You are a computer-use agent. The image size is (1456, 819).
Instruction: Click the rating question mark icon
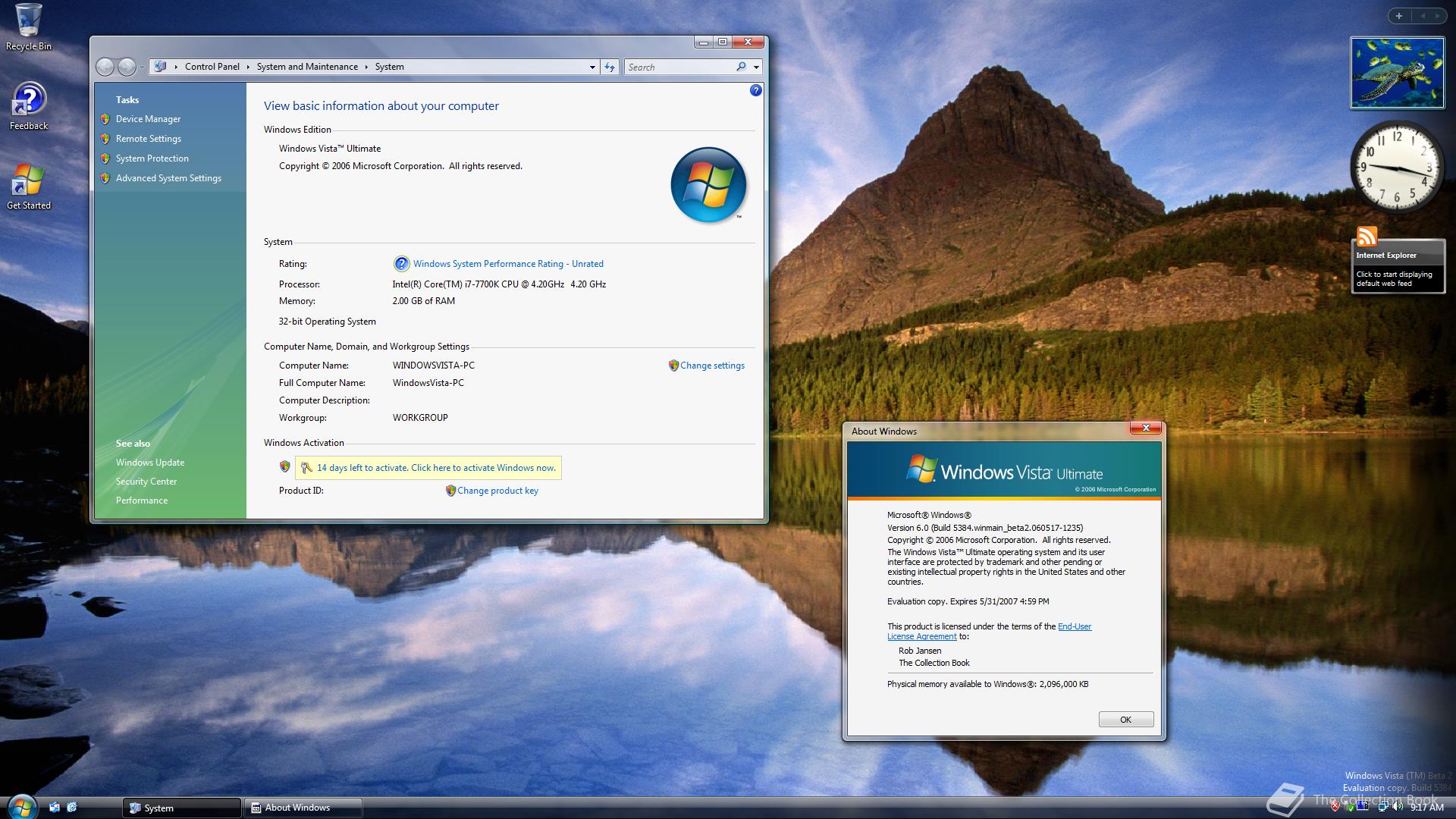401,264
